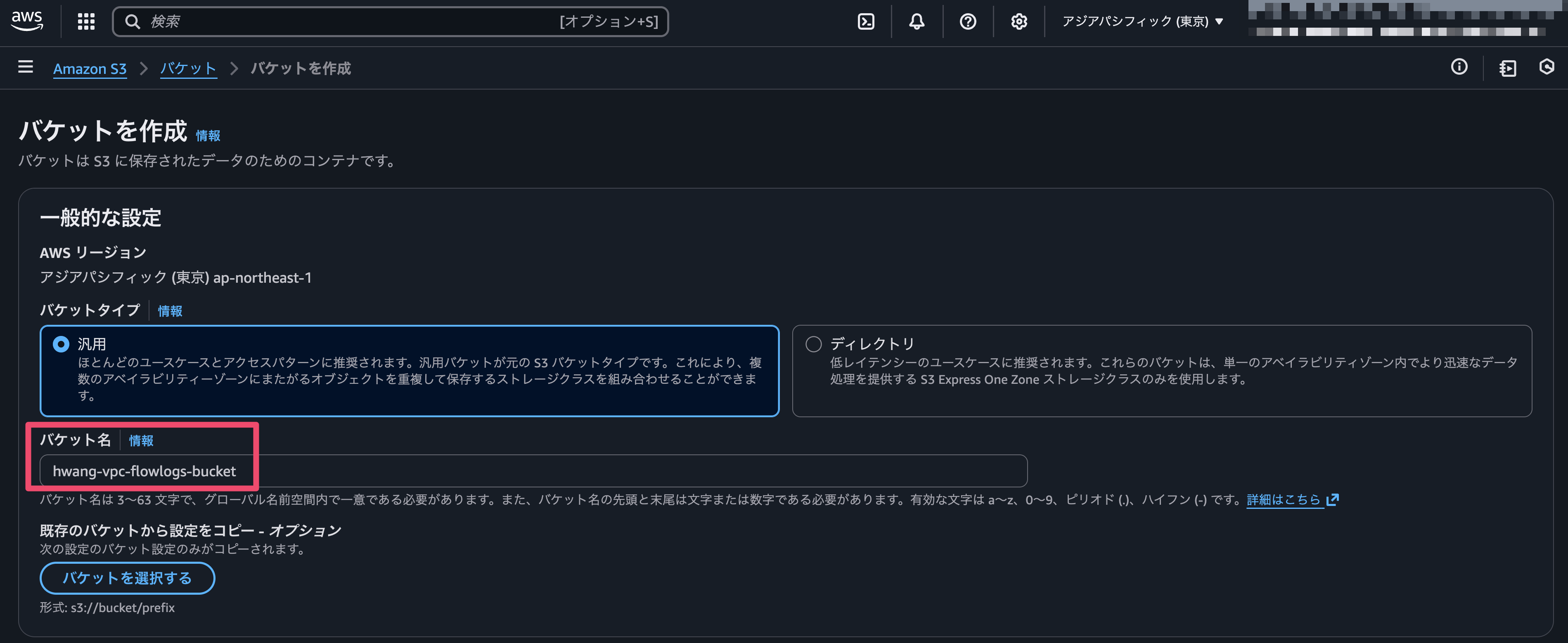Open the help question mark icon
The height and width of the screenshot is (643, 1568).
point(968,21)
